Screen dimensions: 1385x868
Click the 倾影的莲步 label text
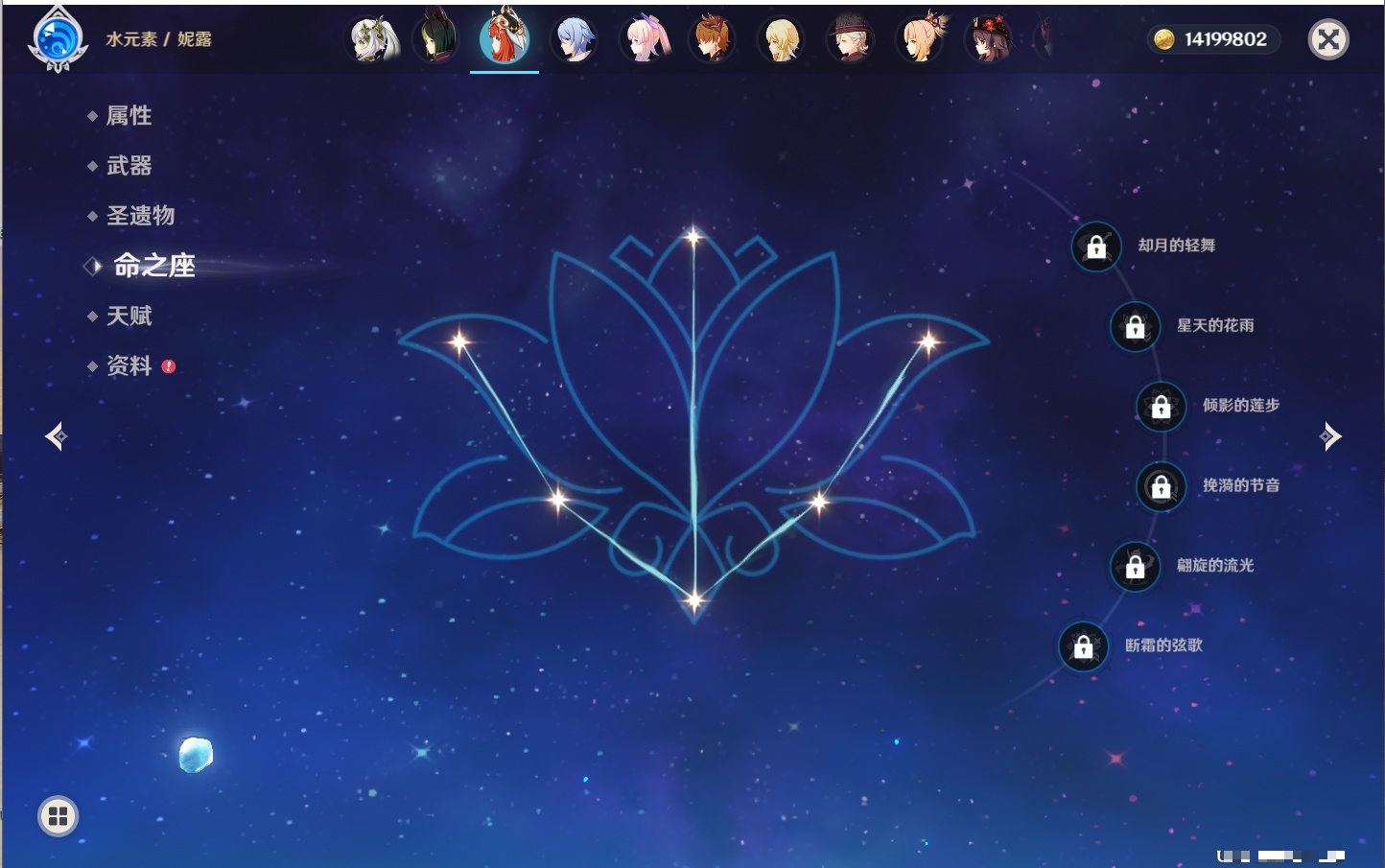1241,405
